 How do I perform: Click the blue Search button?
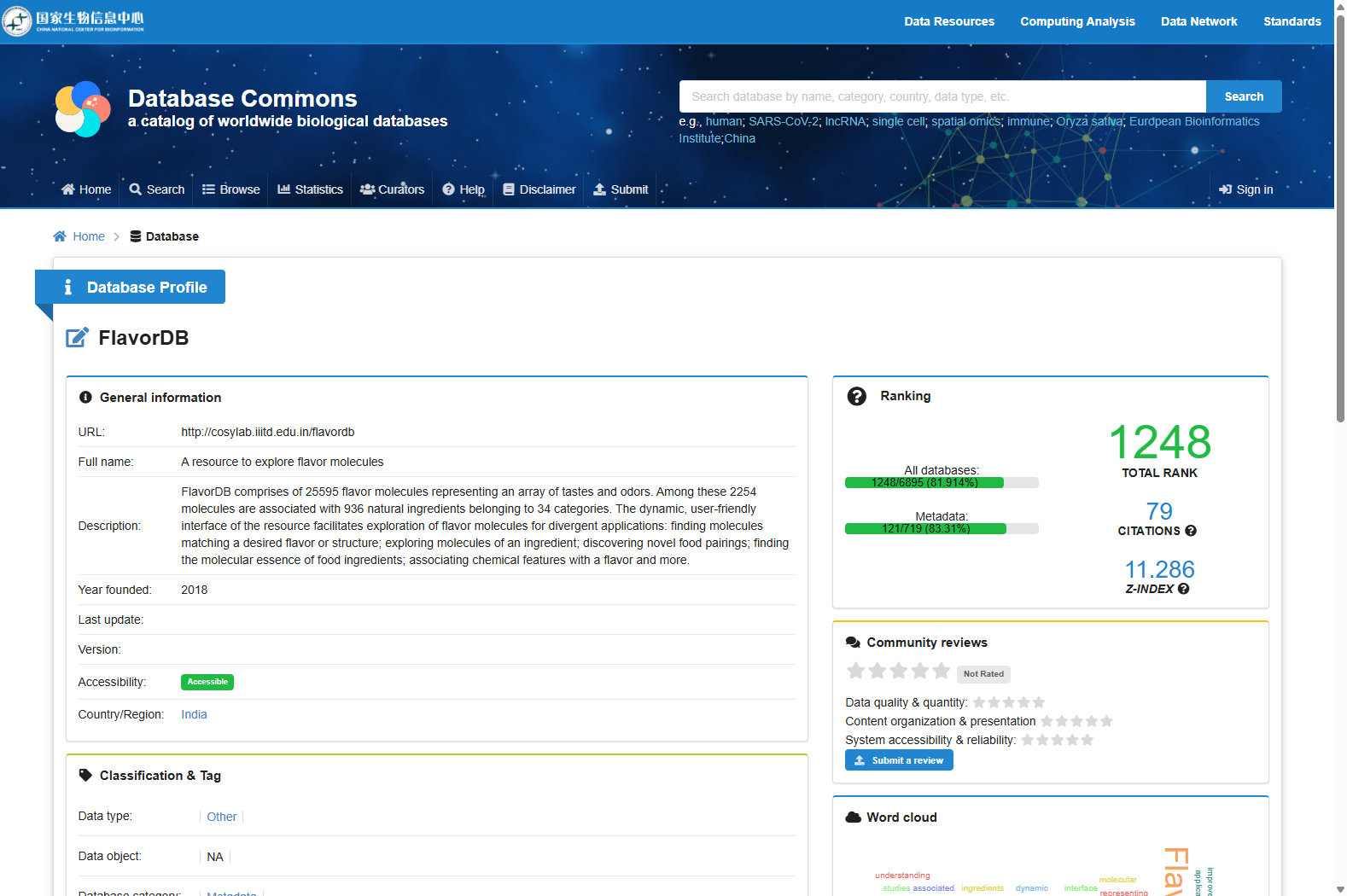click(x=1244, y=96)
